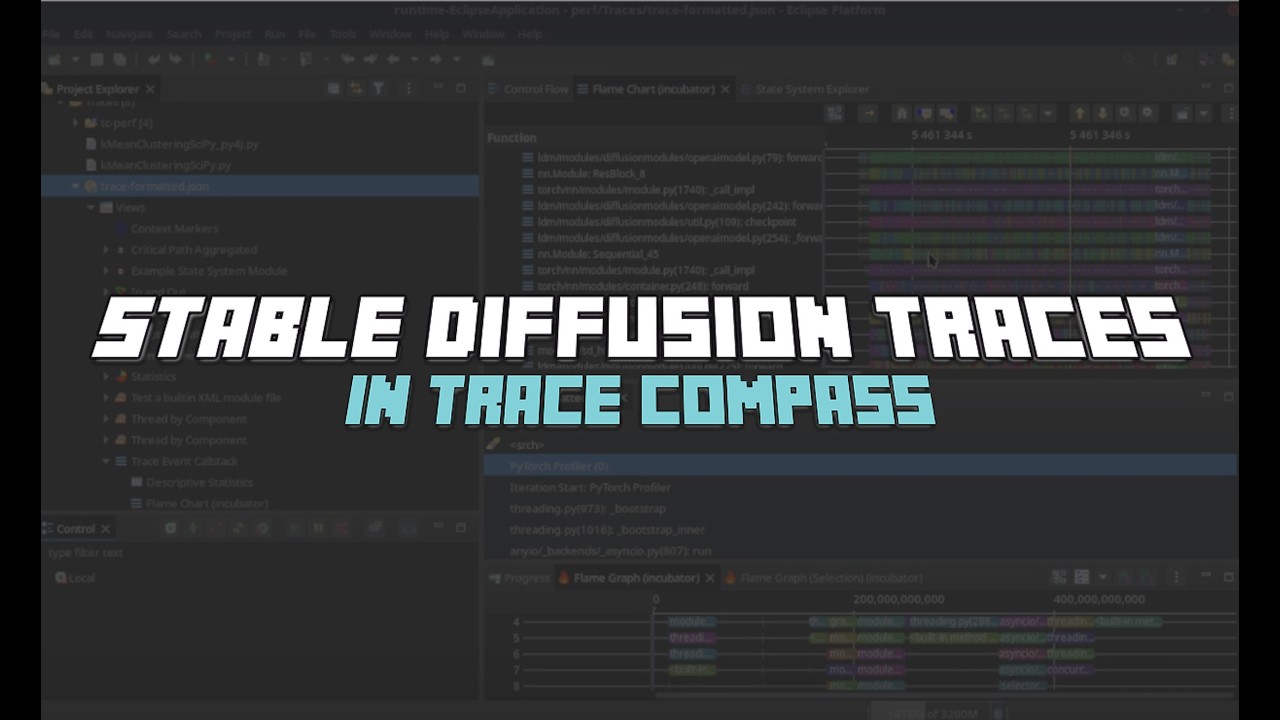Click the Save icon in main toolbar
The image size is (1280, 720).
coord(97,59)
